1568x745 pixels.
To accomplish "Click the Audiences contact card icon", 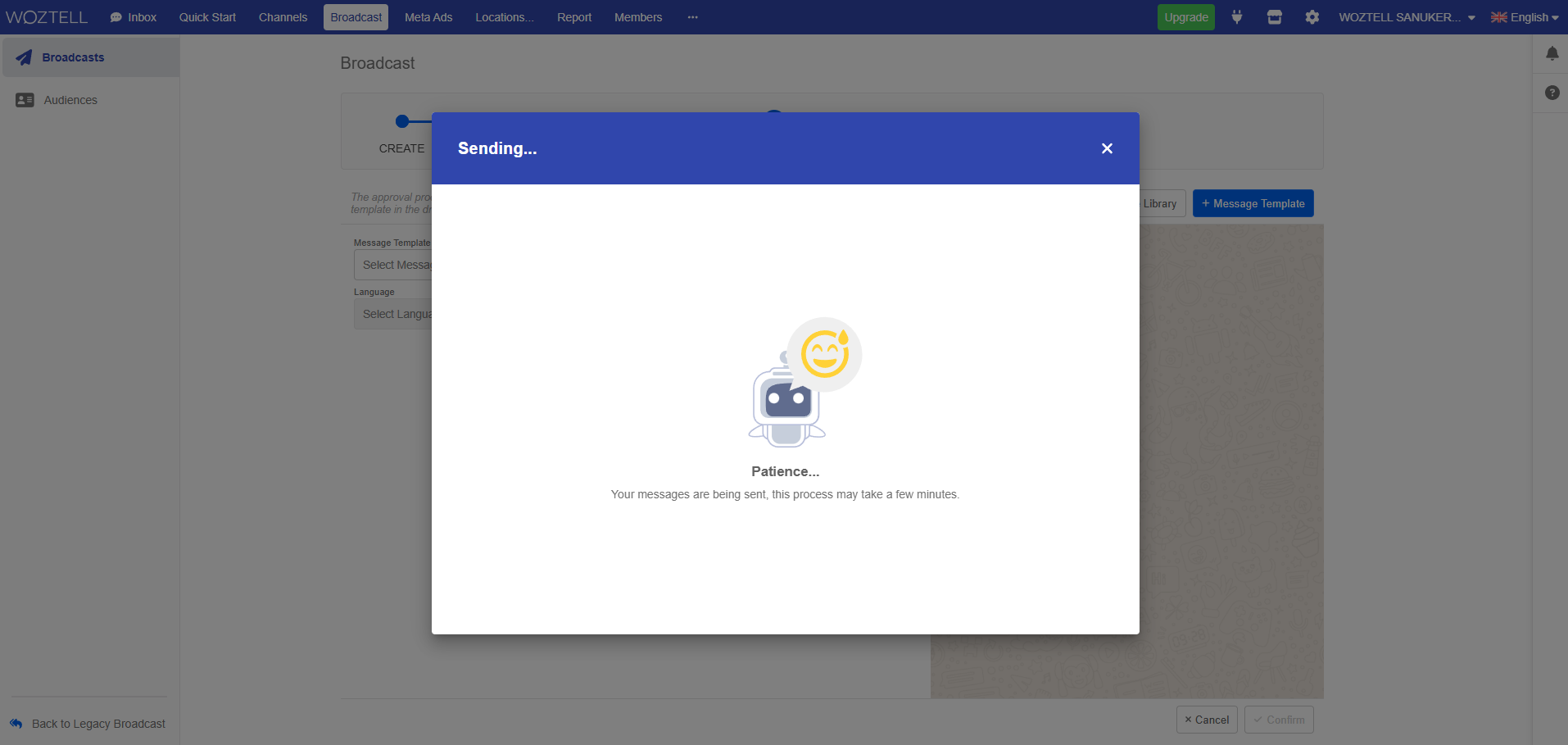I will tap(25, 100).
